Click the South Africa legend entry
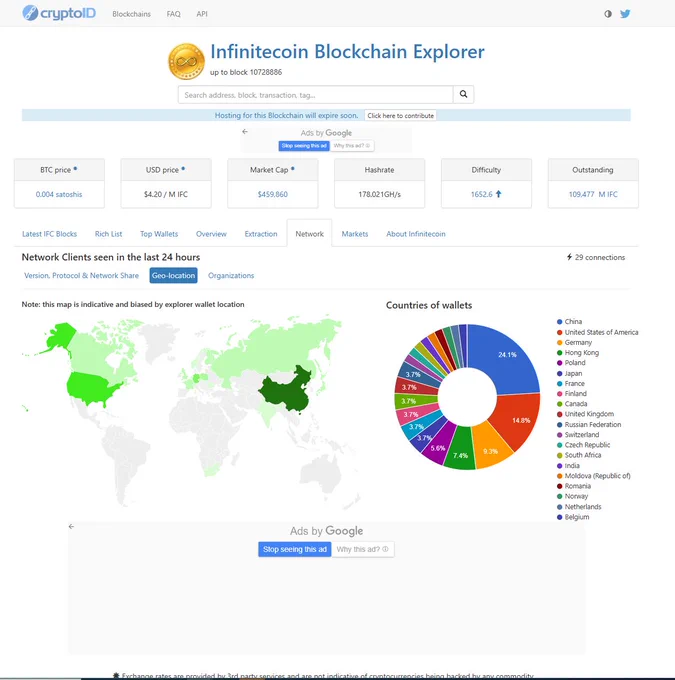The image size is (675, 680). pos(579,455)
